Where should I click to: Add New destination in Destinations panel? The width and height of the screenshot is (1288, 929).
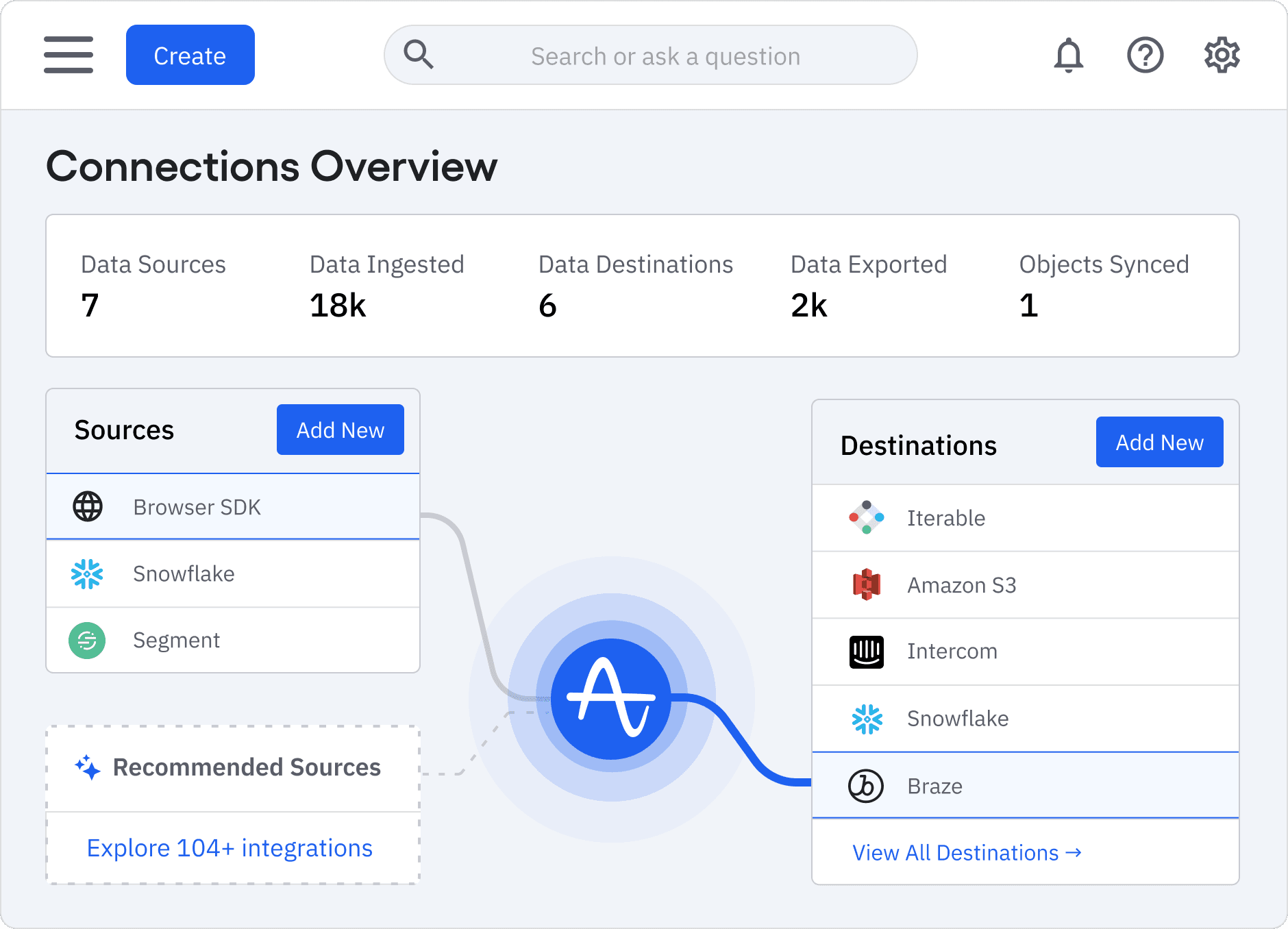tap(1159, 442)
